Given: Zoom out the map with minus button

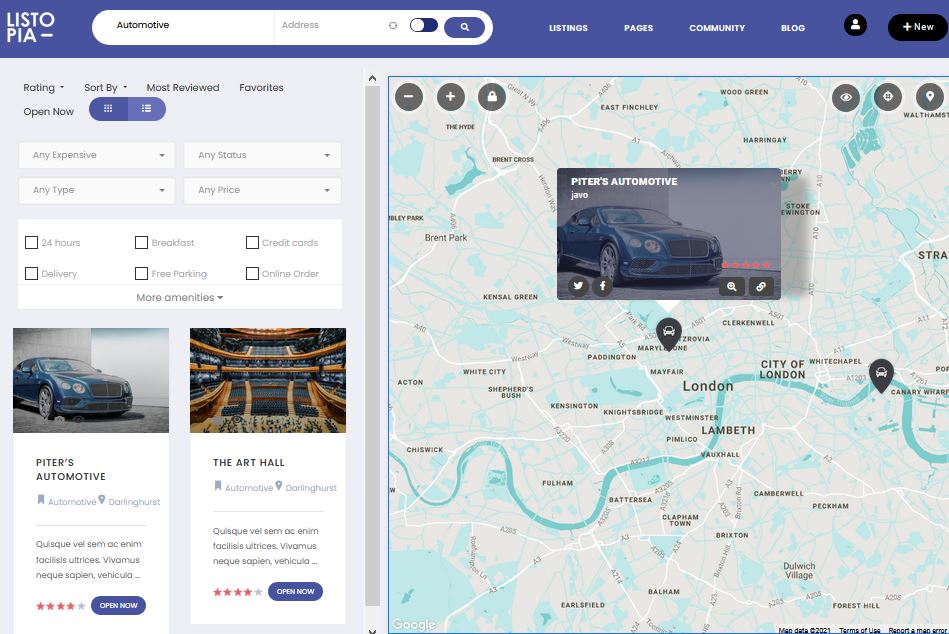Looking at the screenshot, I should 409,97.
